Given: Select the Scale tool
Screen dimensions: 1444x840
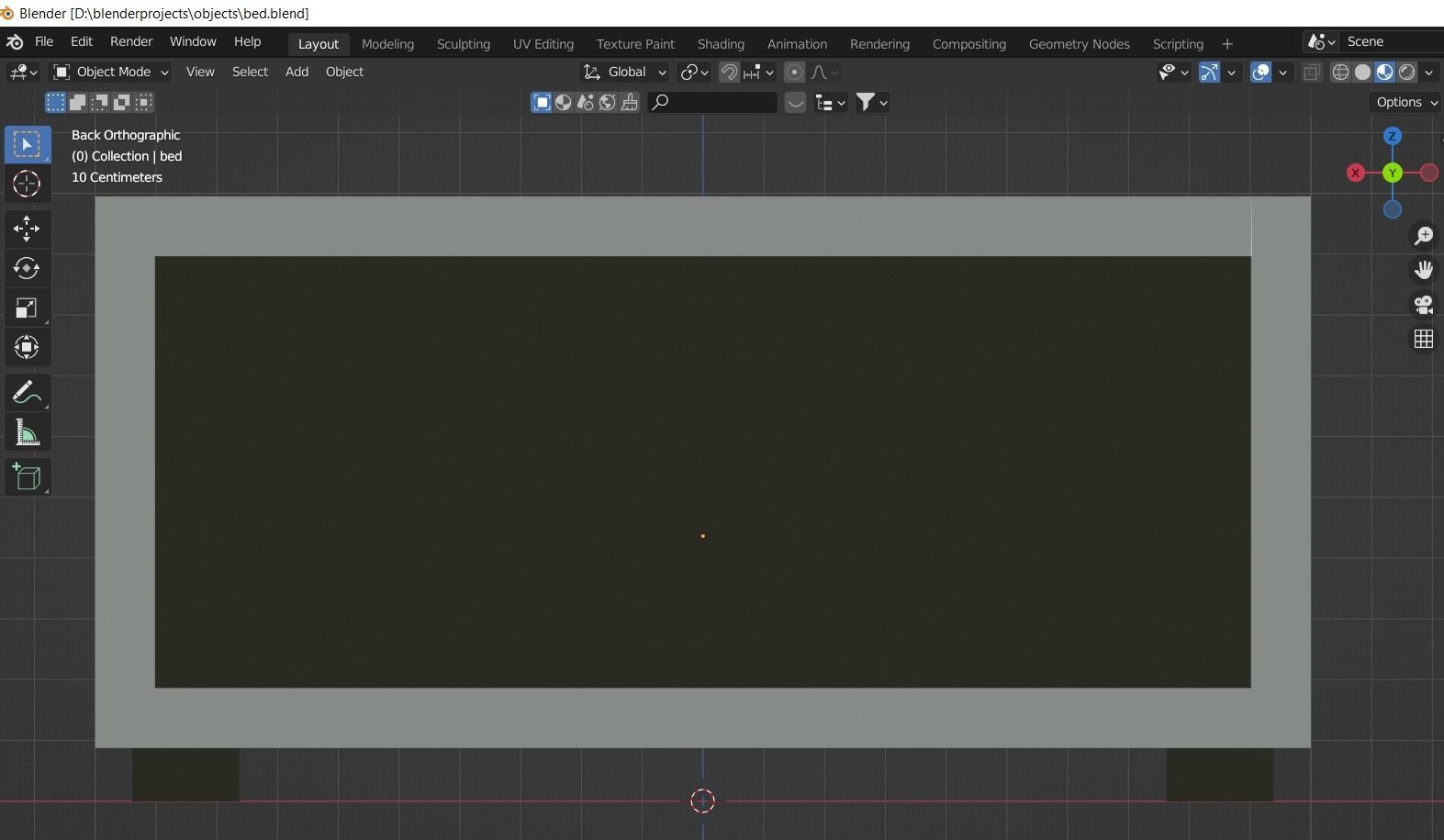Looking at the screenshot, I should click(x=27, y=308).
